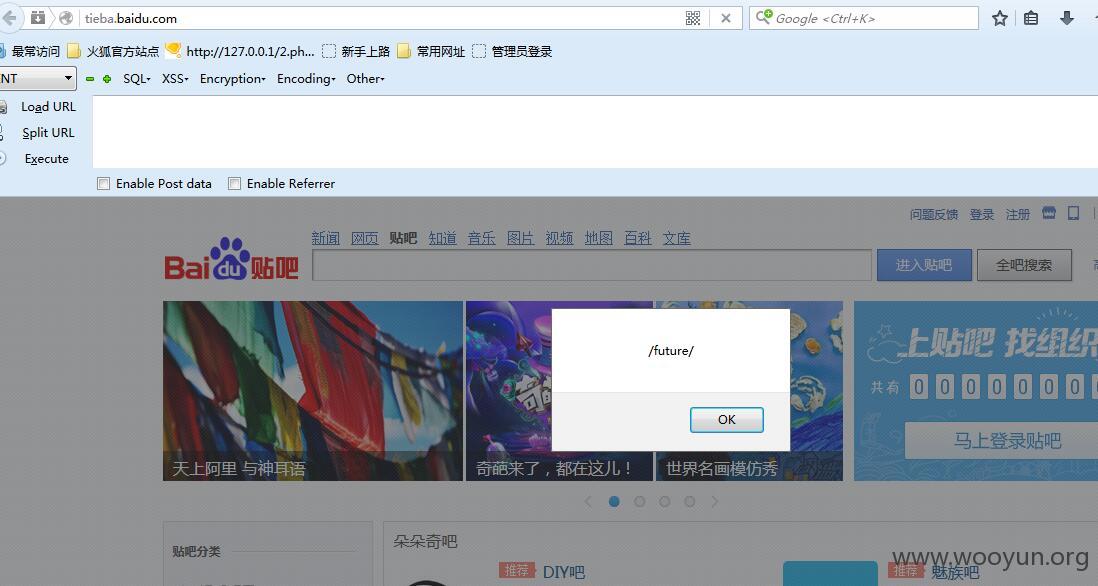
Task: Click OK in the /future/ alert dialog
Action: point(726,419)
